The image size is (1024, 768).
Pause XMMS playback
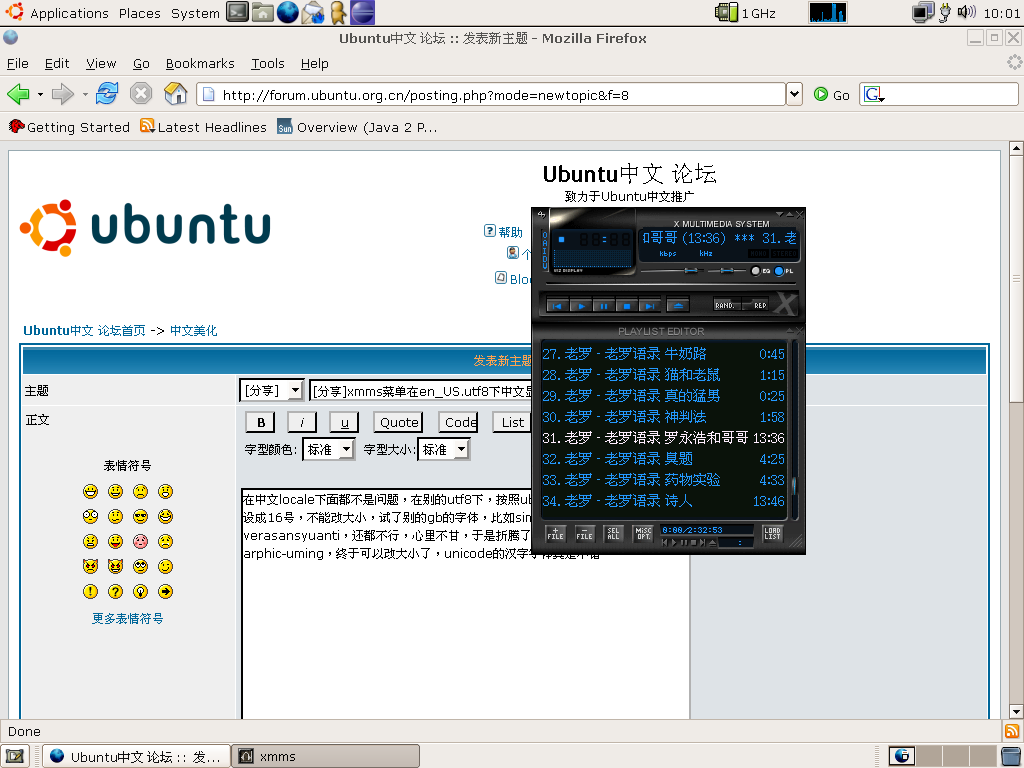[603, 306]
